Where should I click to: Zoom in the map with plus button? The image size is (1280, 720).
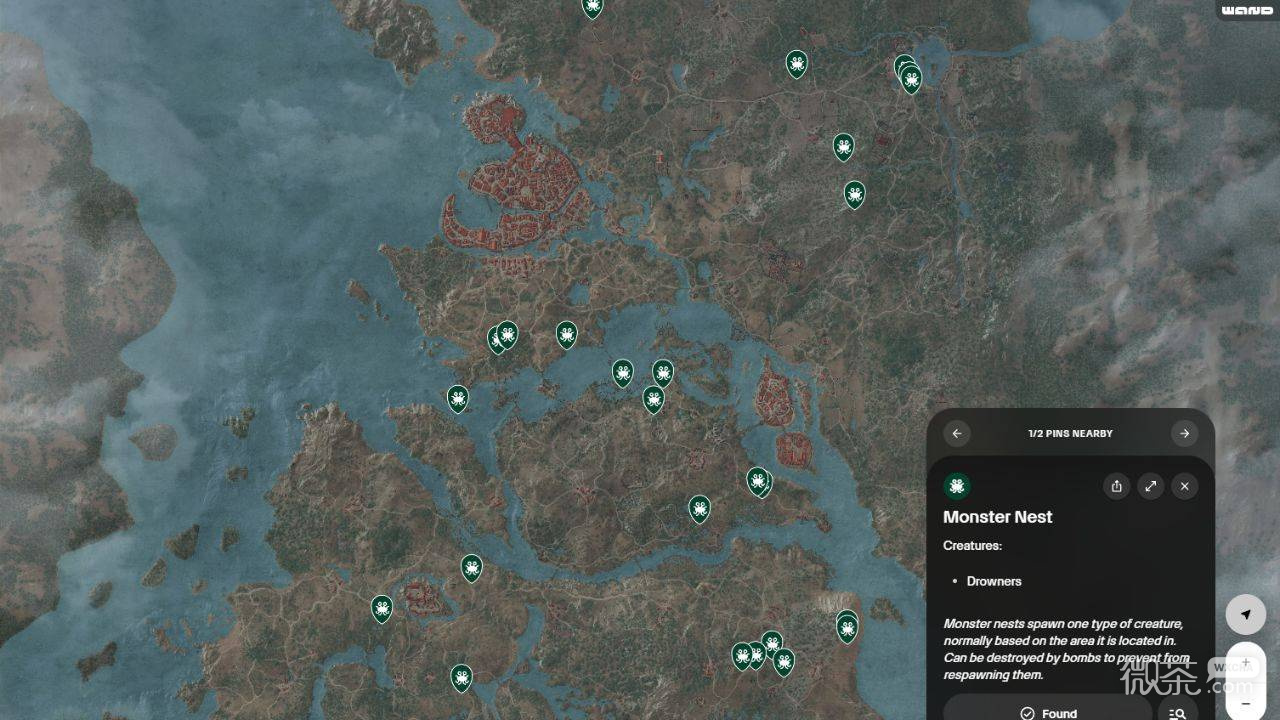1246,663
